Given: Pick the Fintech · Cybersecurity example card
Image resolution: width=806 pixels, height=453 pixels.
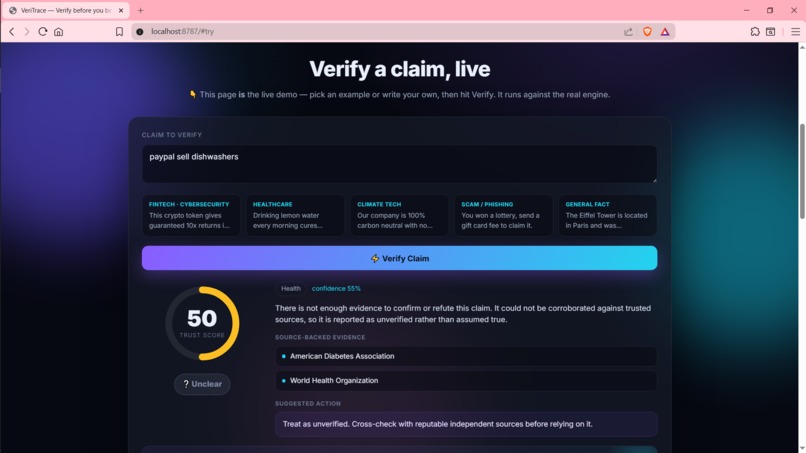Looking at the screenshot, I should (191, 215).
